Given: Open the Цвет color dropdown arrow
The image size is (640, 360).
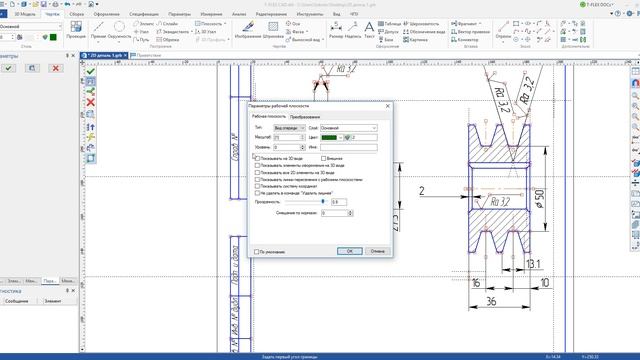Looking at the screenshot, I should coord(340,138).
